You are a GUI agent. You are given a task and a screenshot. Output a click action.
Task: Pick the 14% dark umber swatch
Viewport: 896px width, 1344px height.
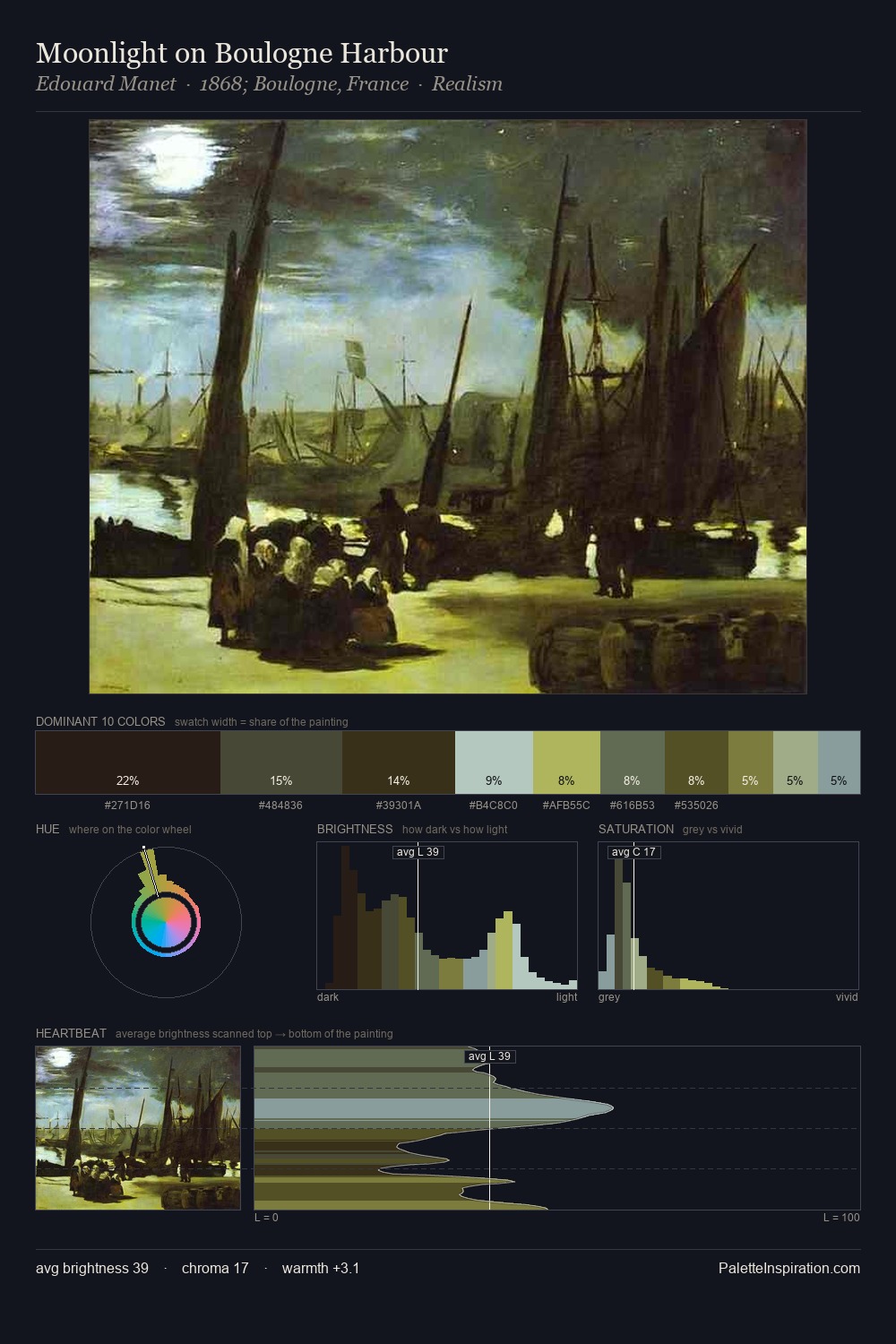click(399, 762)
